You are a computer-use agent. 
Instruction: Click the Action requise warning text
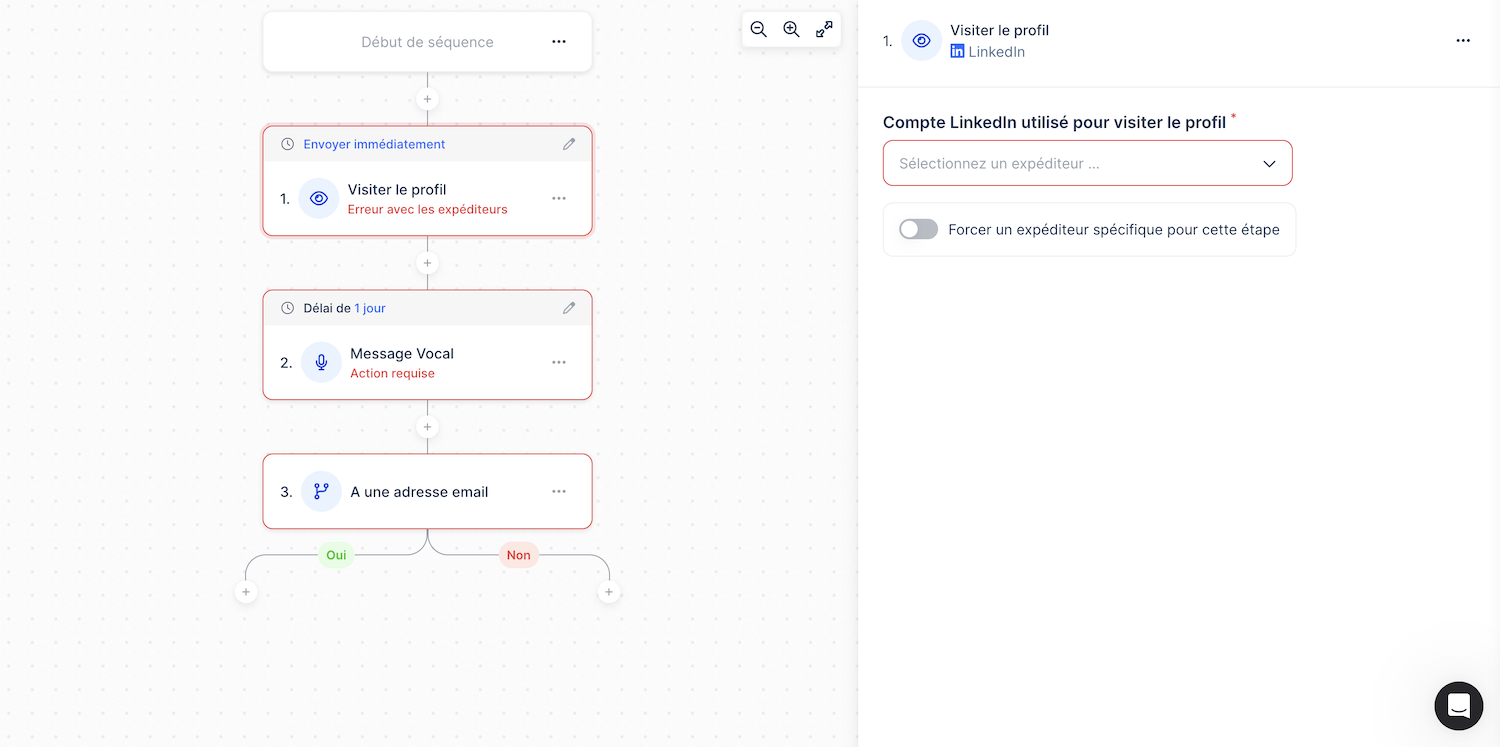point(392,373)
